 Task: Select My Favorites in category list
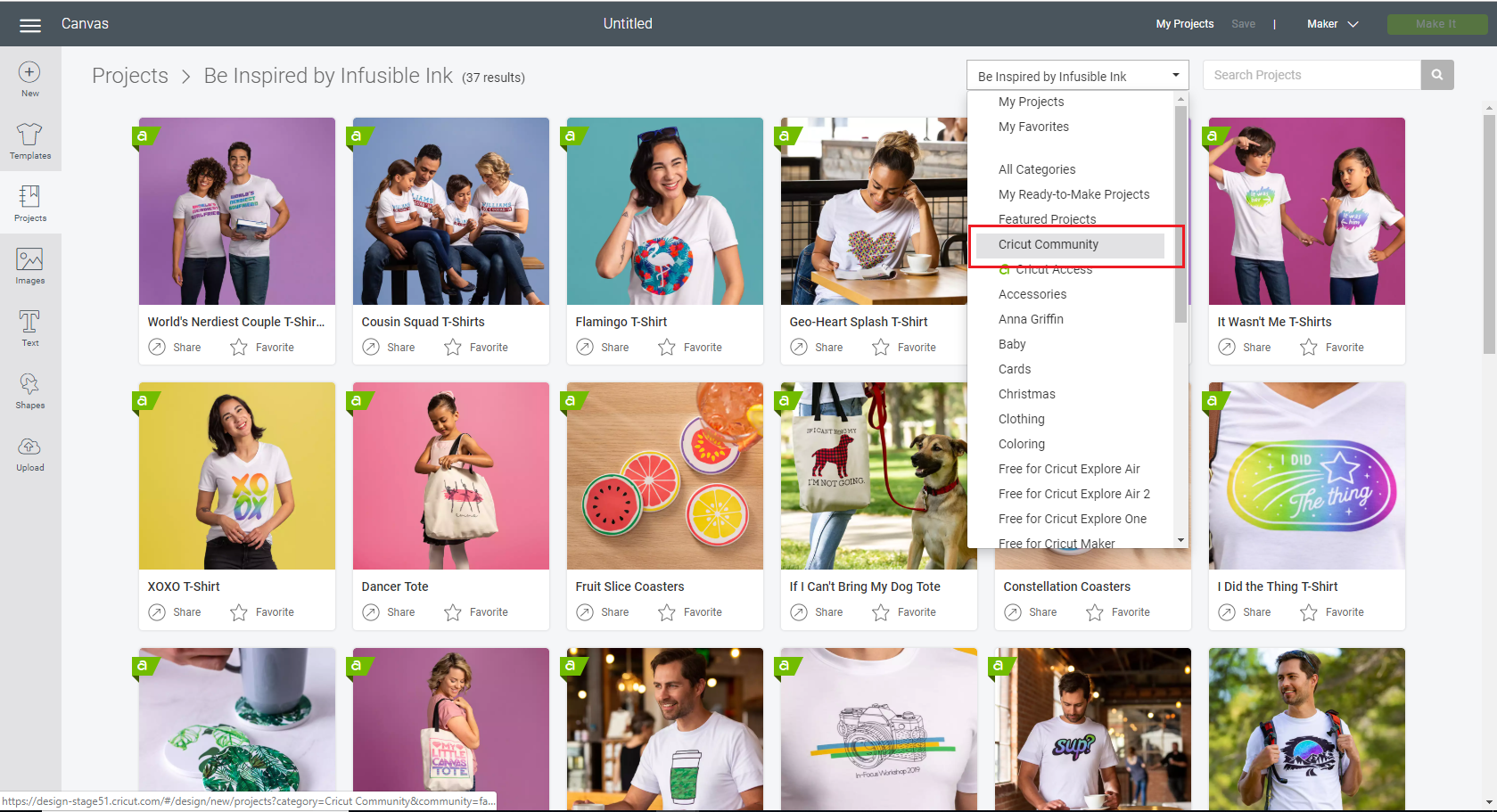[x=1033, y=127]
